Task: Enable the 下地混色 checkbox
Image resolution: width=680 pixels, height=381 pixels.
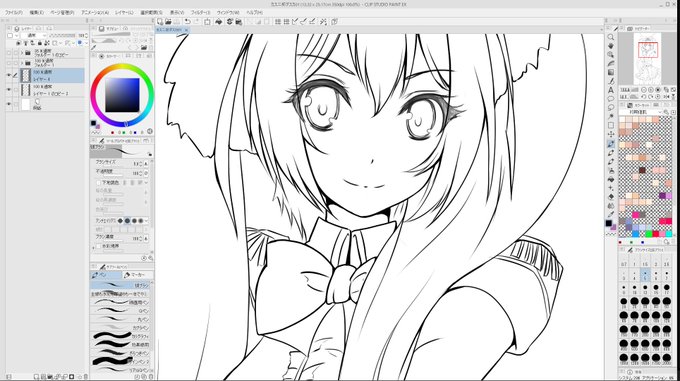Action: coord(98,183)
